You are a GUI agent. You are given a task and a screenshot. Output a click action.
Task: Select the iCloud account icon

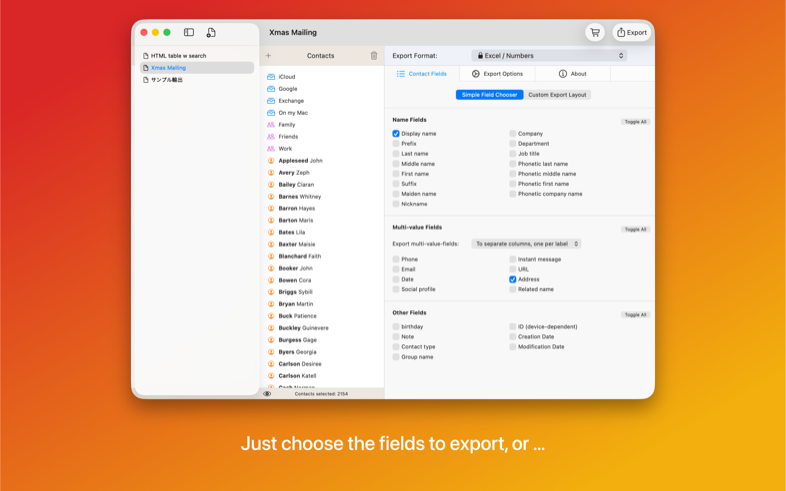[271, 77]
